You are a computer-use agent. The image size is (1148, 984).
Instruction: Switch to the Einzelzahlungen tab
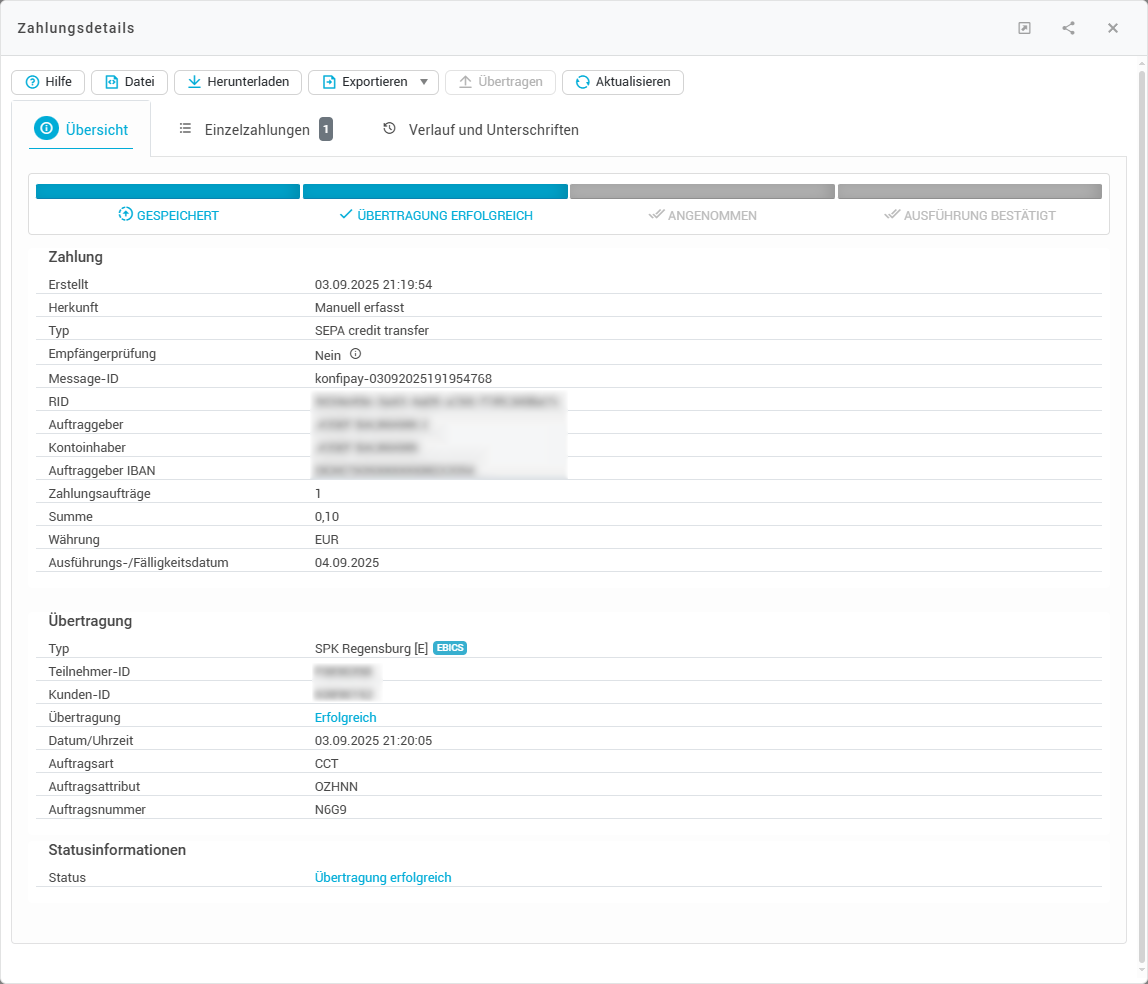tap(256, 130)
